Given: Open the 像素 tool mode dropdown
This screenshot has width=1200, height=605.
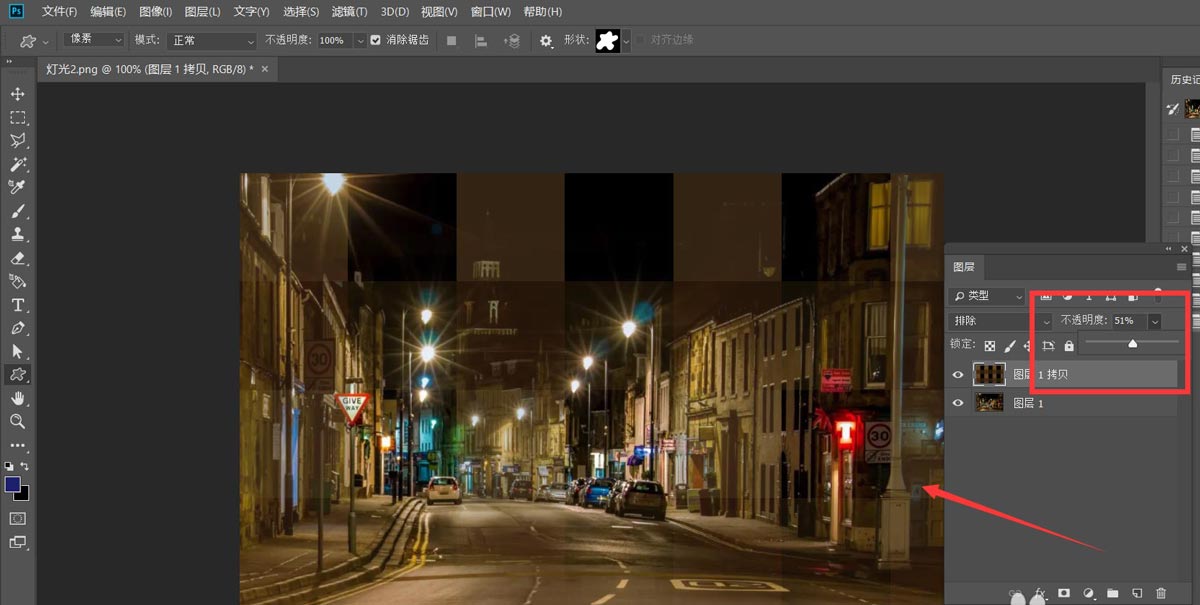Looking at the screenshot, I should (94, 40).
